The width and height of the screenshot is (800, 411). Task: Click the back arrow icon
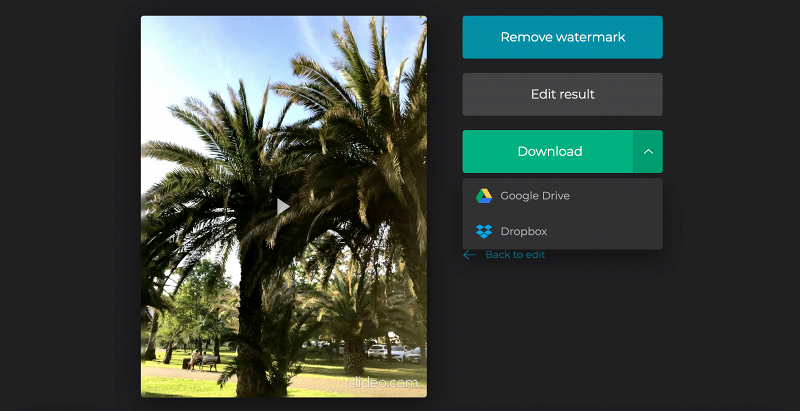click(469, 254)
